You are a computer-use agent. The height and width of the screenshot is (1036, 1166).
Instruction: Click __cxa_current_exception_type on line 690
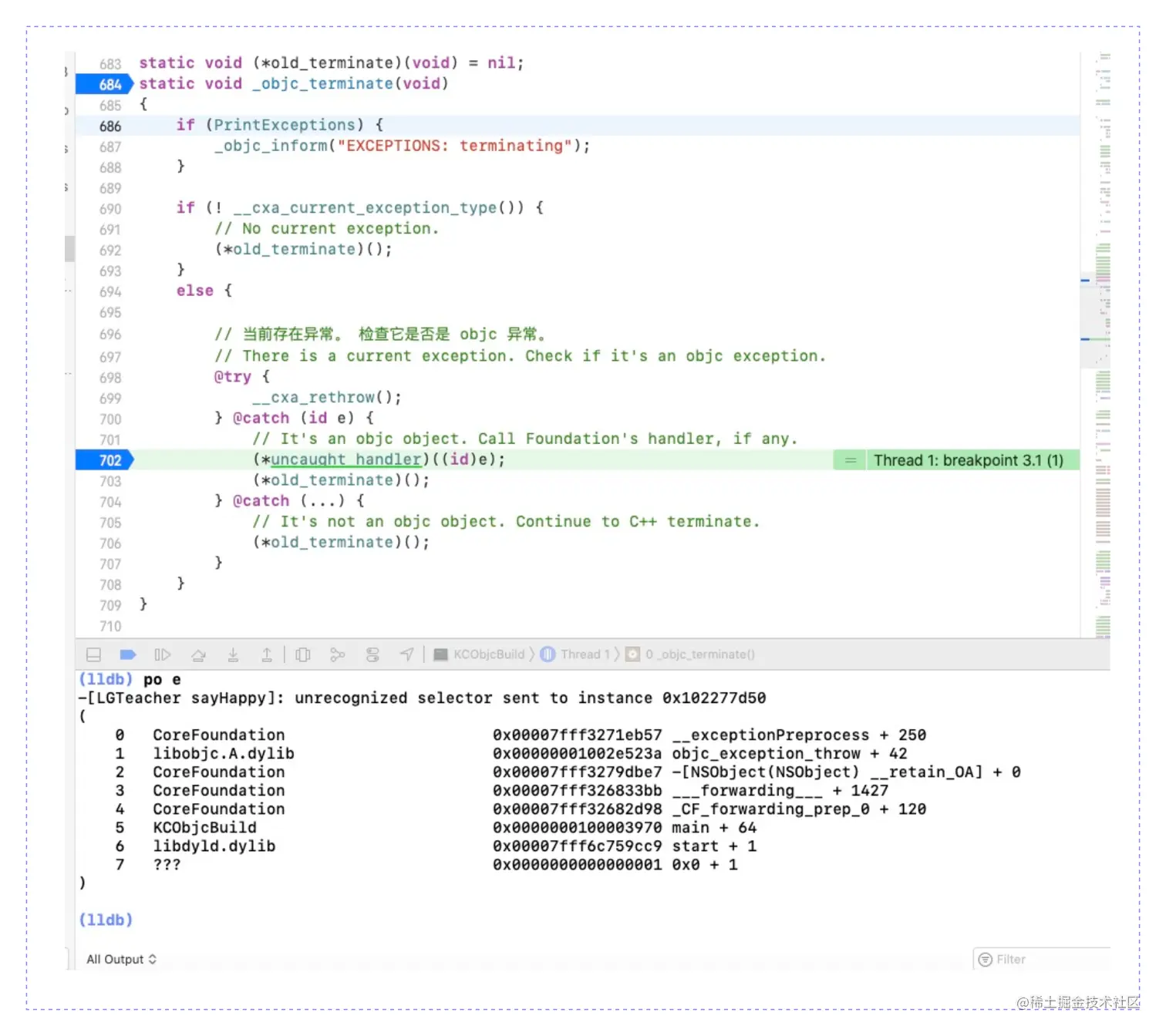(x=366, y=208)
